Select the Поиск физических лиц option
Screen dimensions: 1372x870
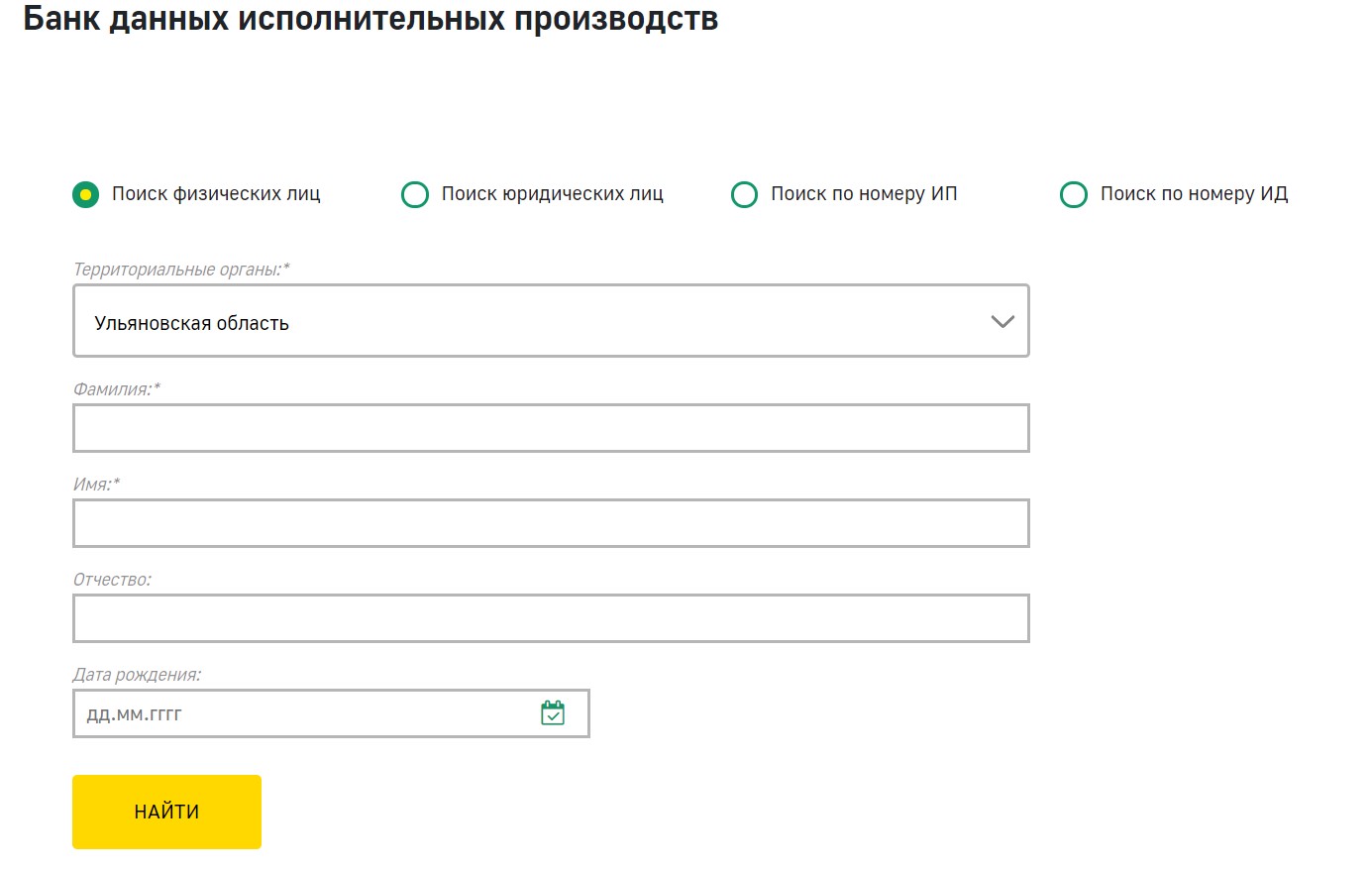click(x=84, y=194)
